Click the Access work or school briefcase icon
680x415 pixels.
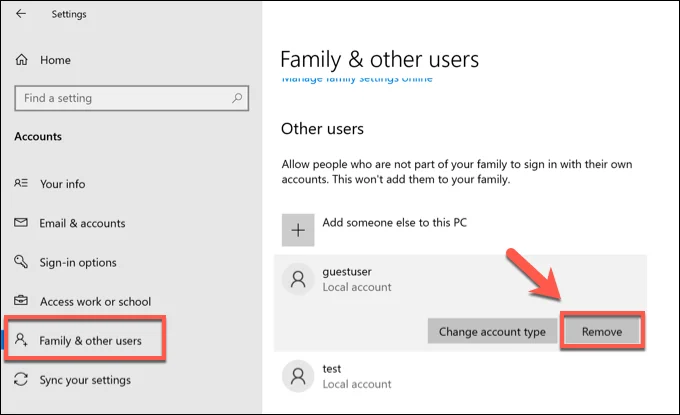coord(21,301)
